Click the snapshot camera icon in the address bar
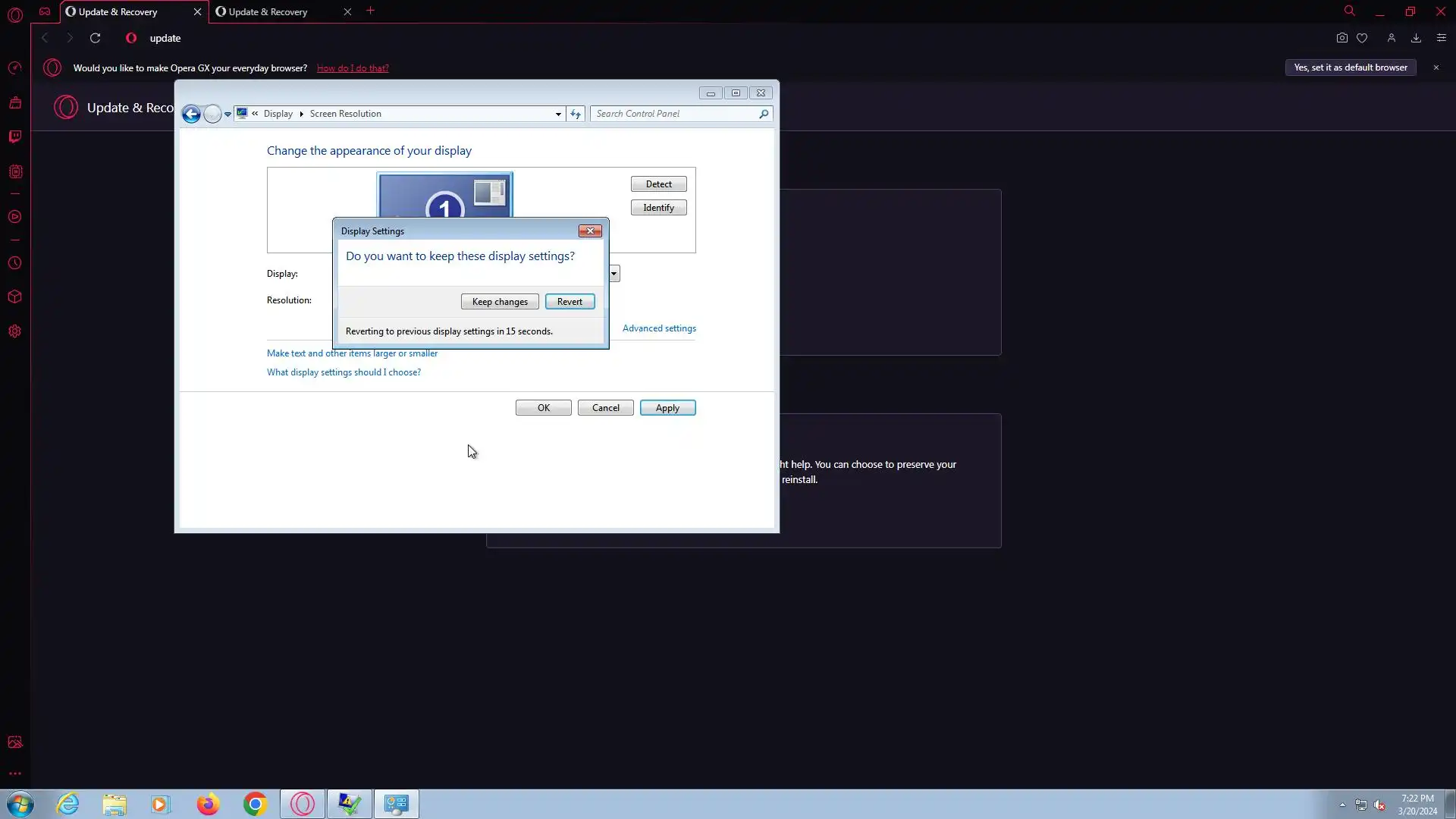Screen dimensions: 1456x819 click(x=1341, y=38)
